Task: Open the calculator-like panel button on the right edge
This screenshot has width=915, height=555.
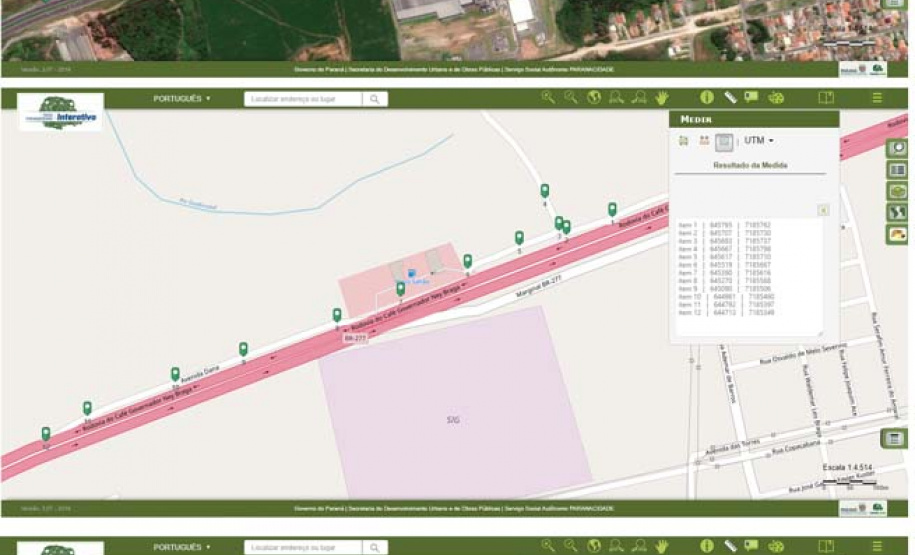Action: (895, 438)
